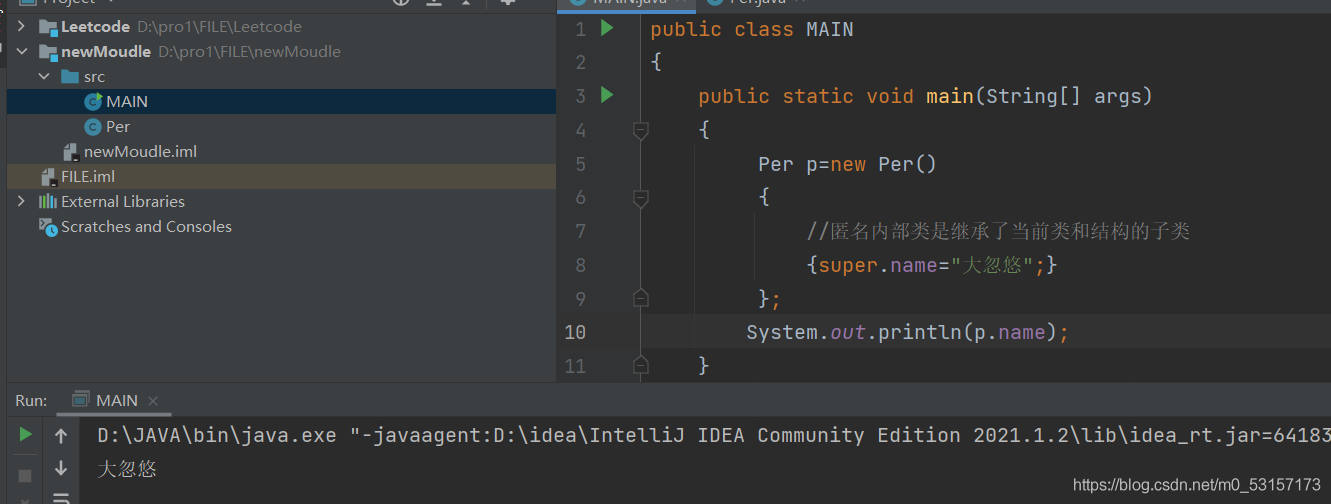Click the run gutter arrow beside main method
1331x504 pixels.
[x=606, y=96]
